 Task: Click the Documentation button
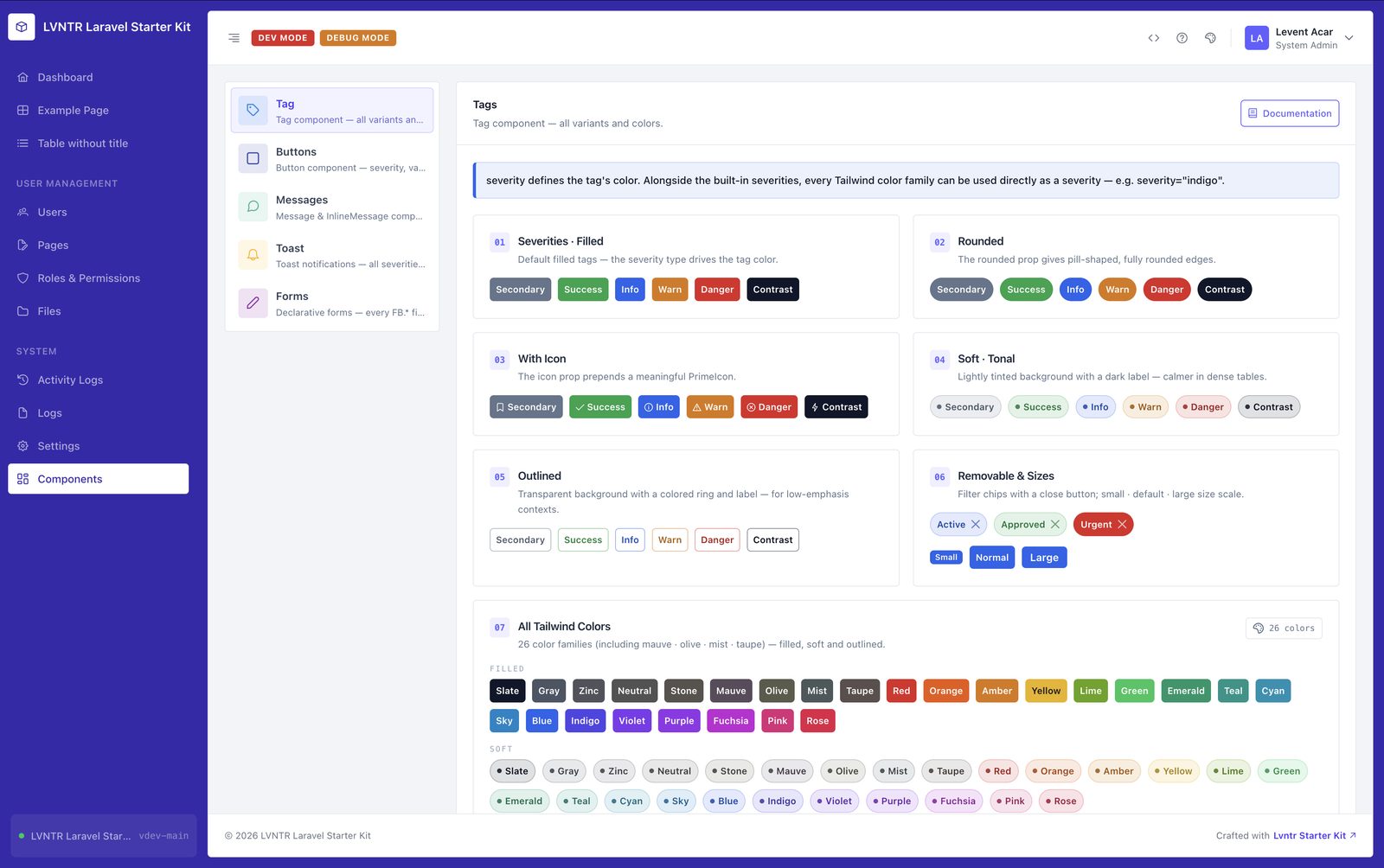pos(1290,113)
